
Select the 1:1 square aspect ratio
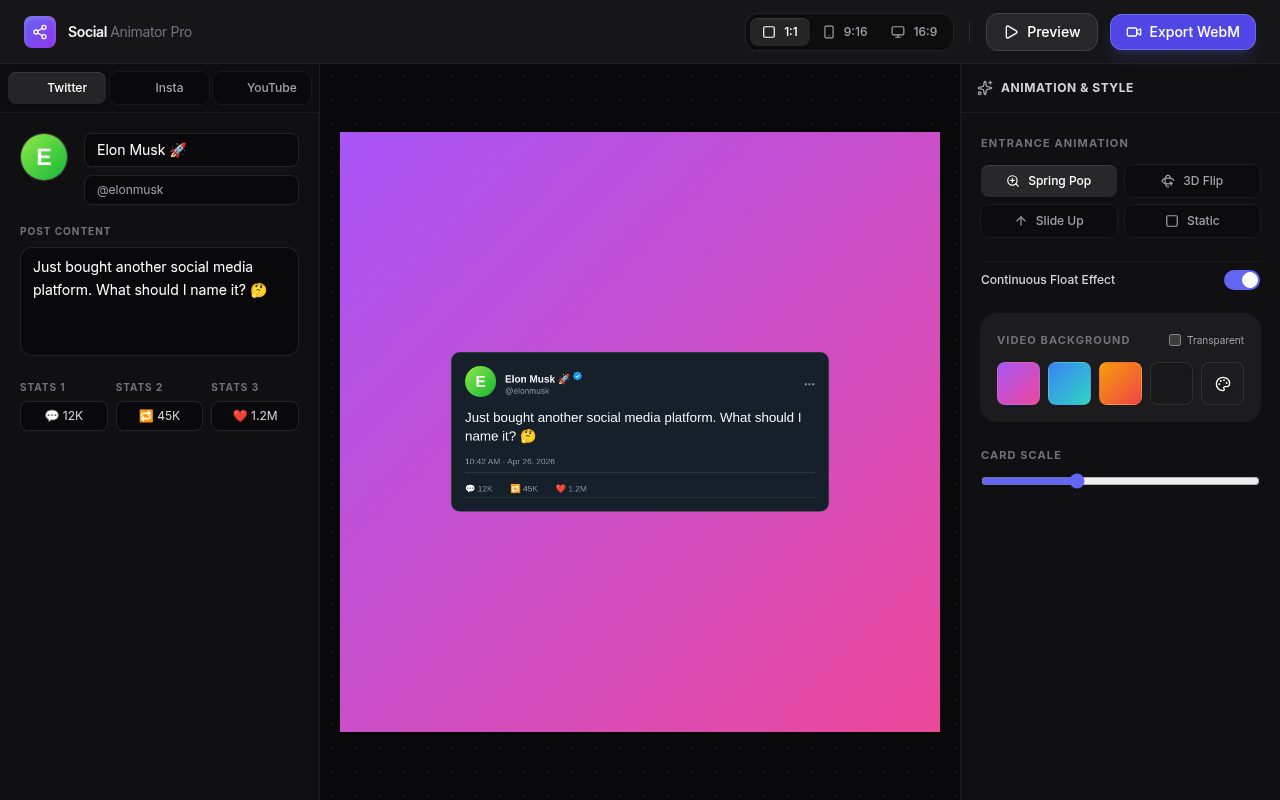780,32
